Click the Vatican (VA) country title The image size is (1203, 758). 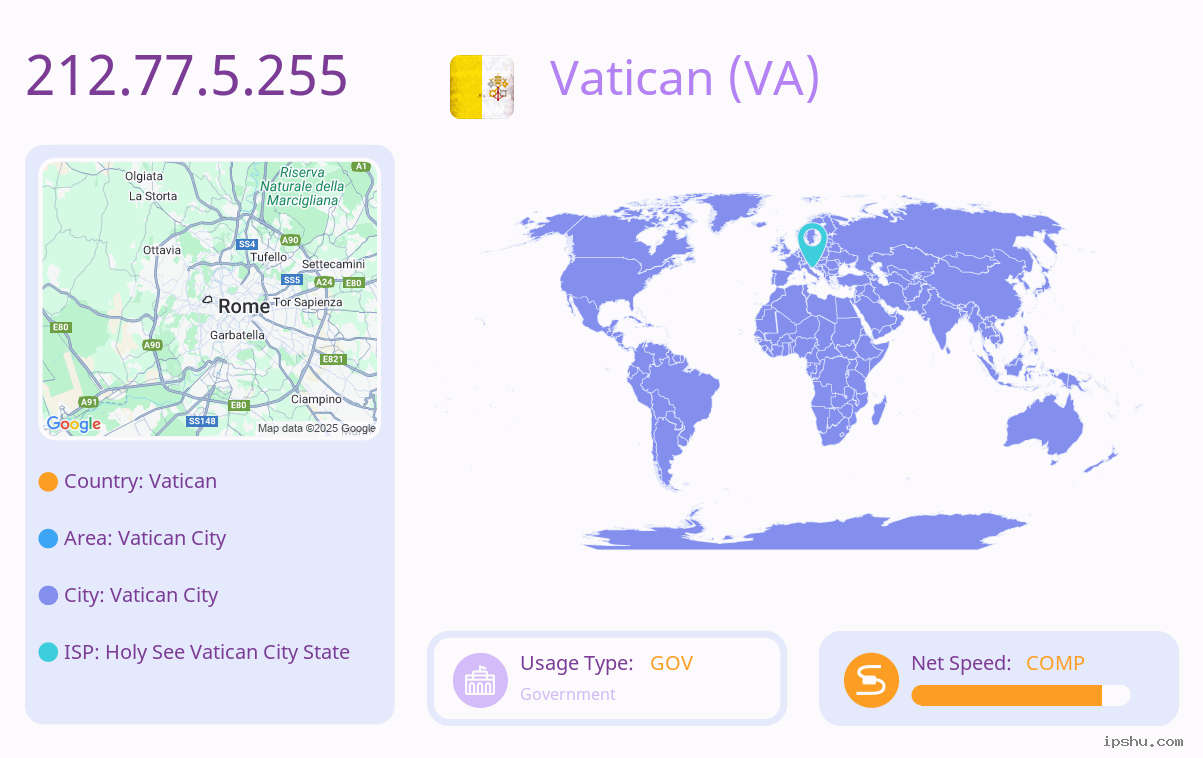(685, 77)
